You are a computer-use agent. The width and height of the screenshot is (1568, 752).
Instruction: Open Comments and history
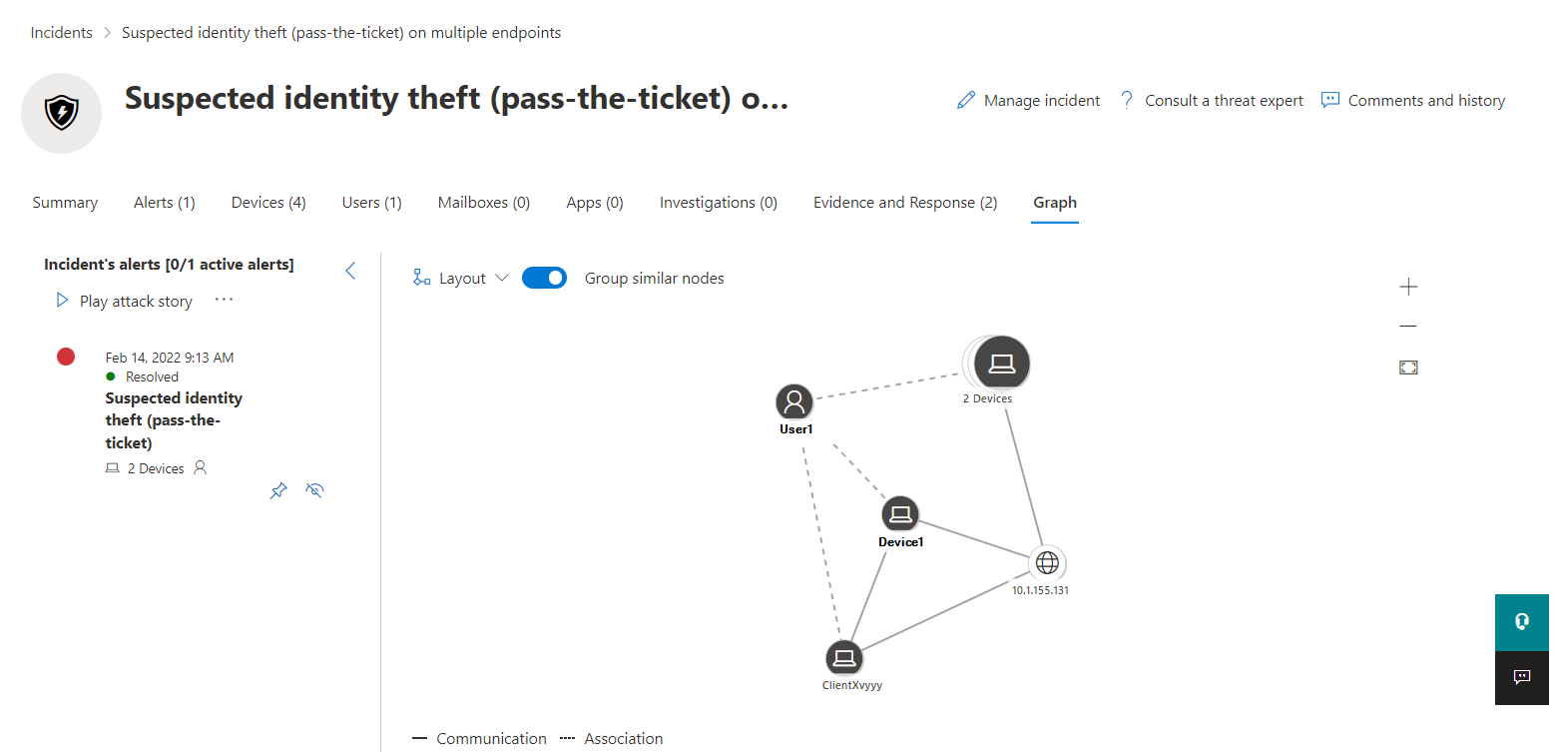tap(1413, 101)
